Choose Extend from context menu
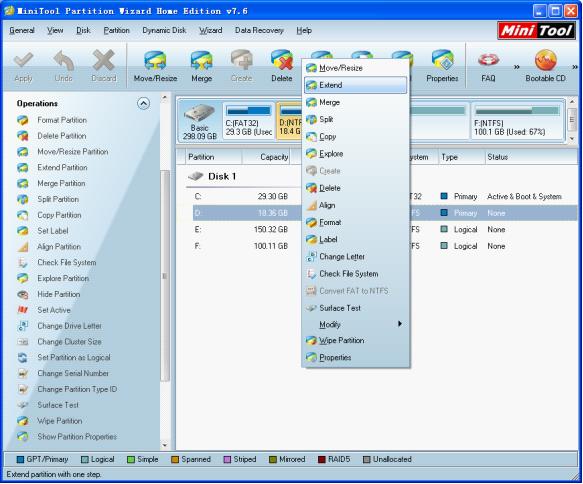 (x=356, y=85)
